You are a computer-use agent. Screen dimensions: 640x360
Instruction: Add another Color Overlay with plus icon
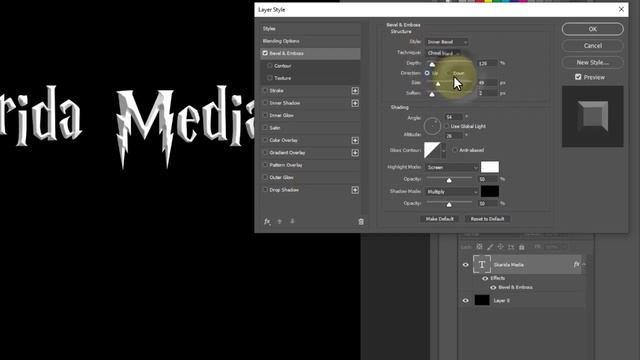(355, 140)
